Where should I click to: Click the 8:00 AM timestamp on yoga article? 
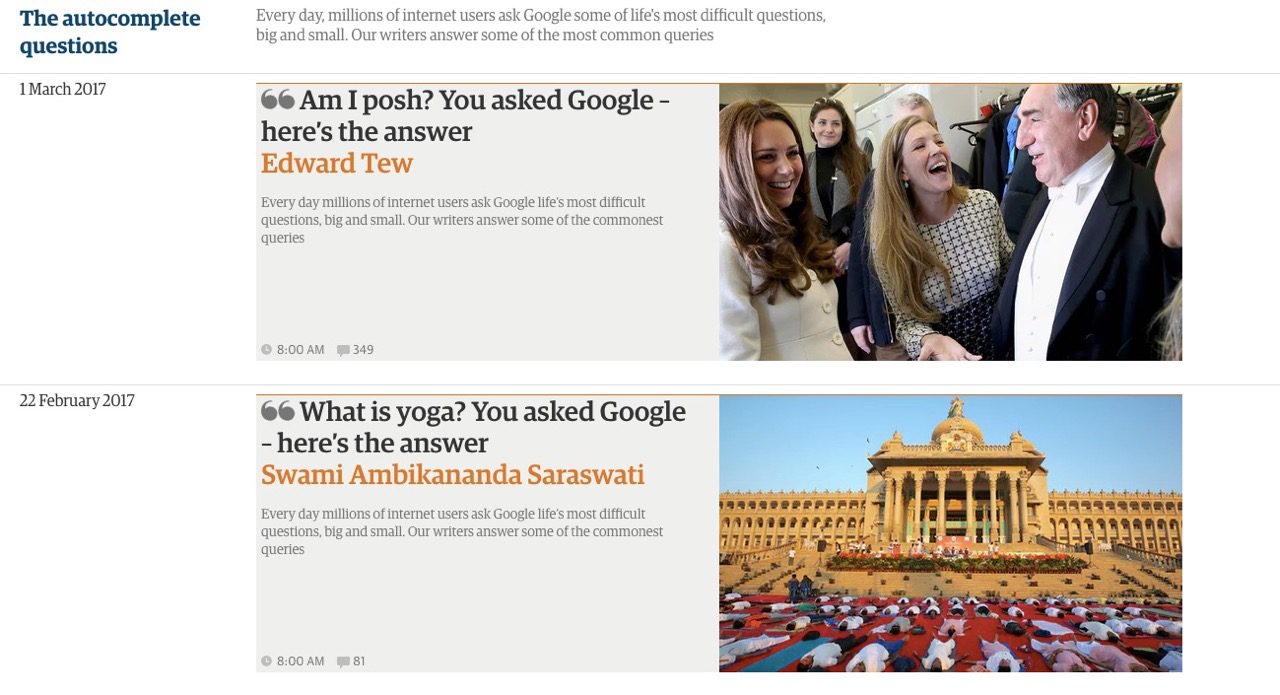tap(300, 661)
